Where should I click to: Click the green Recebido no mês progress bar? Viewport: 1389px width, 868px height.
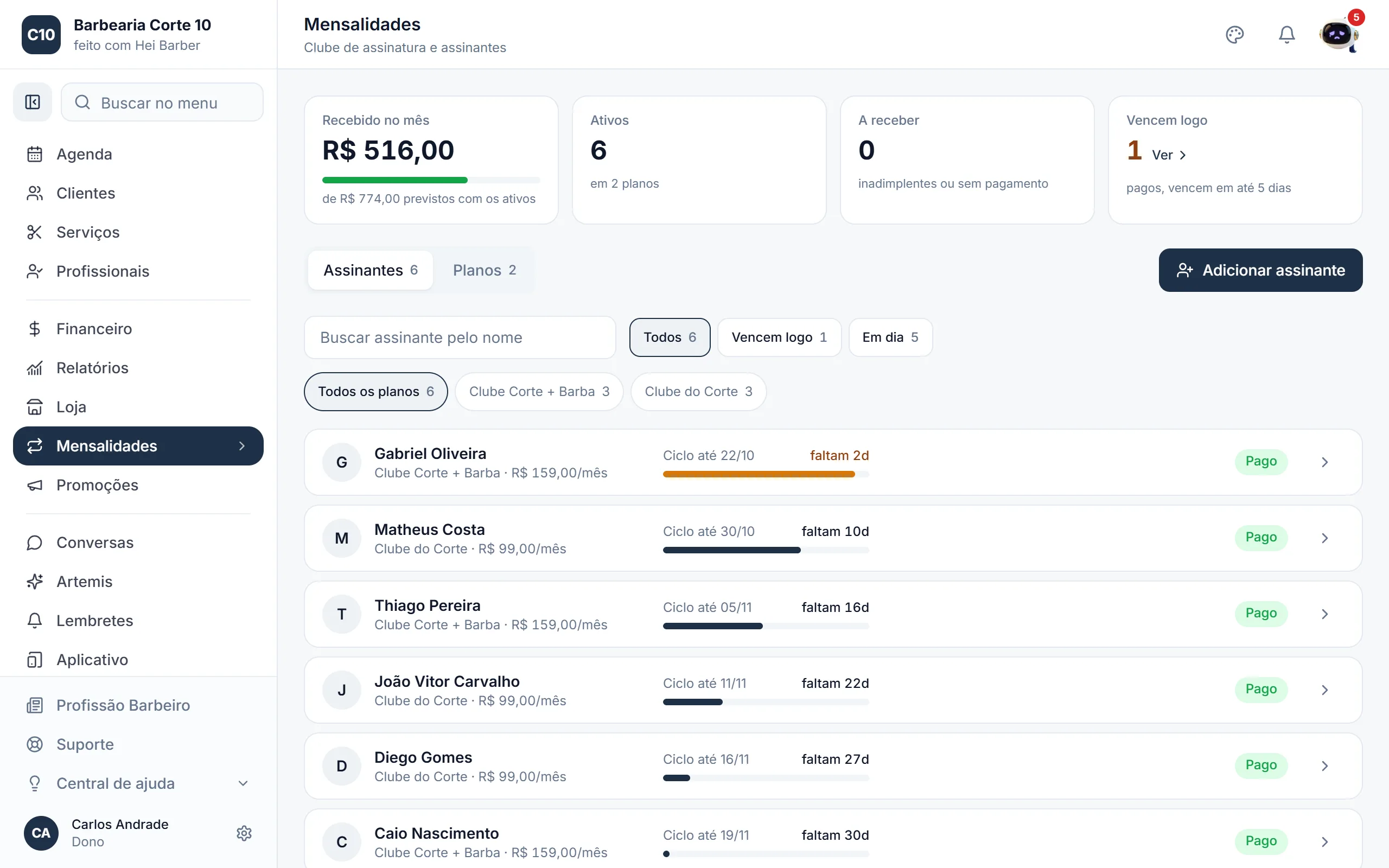coord(431,180)
